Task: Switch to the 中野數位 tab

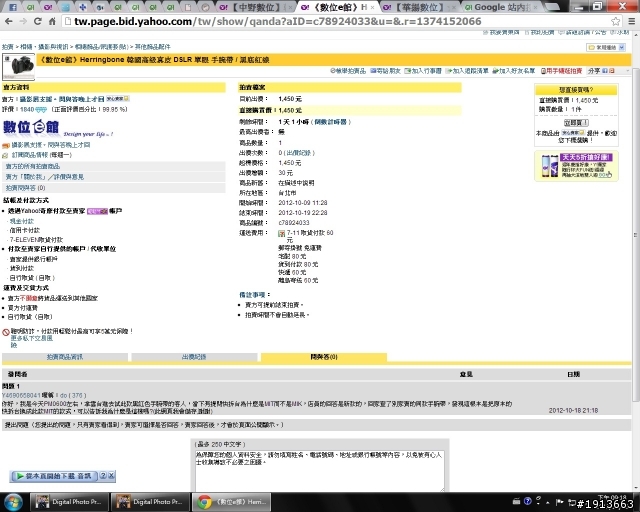Action: pos(254,7)
